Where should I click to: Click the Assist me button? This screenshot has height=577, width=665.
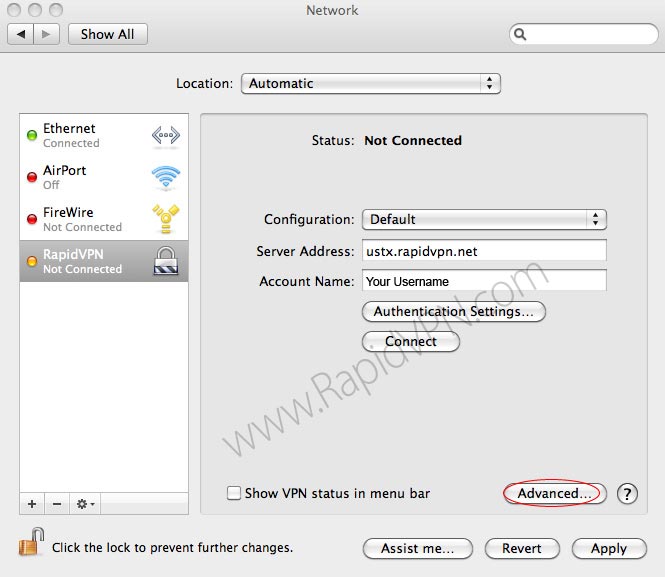(418, 549)
